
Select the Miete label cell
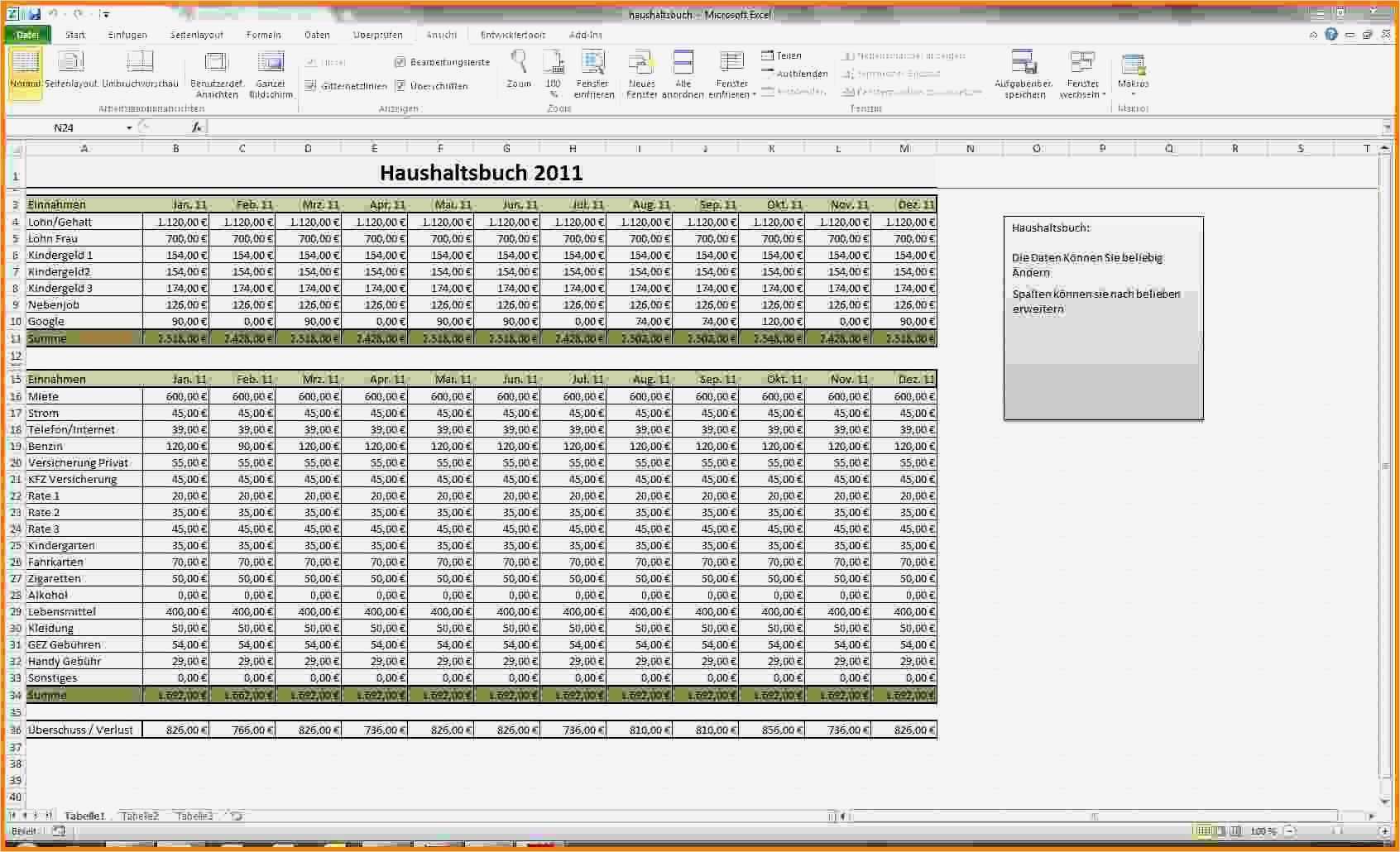coord(84,396)
